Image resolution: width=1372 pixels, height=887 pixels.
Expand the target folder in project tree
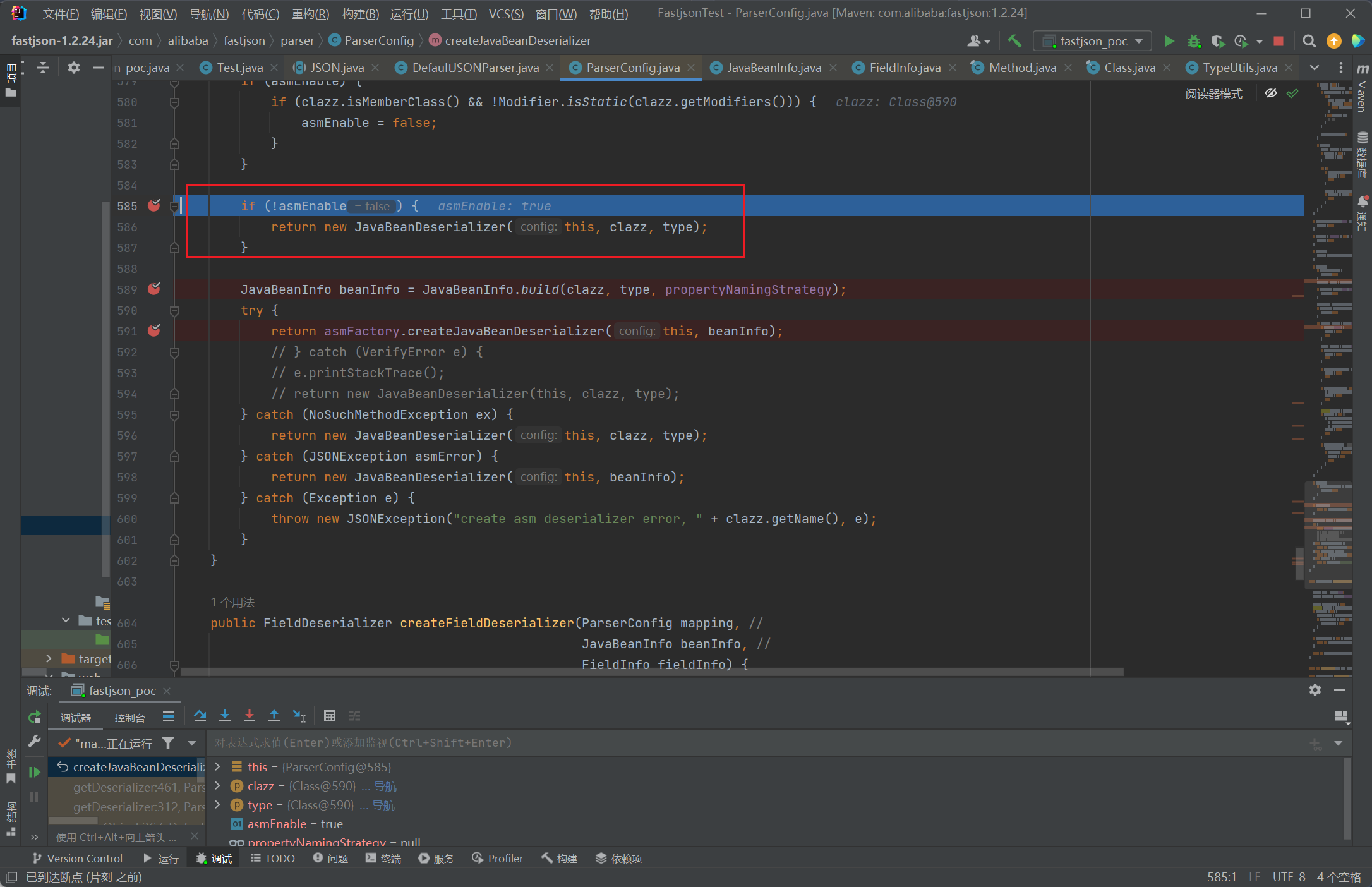pos(49,659)
